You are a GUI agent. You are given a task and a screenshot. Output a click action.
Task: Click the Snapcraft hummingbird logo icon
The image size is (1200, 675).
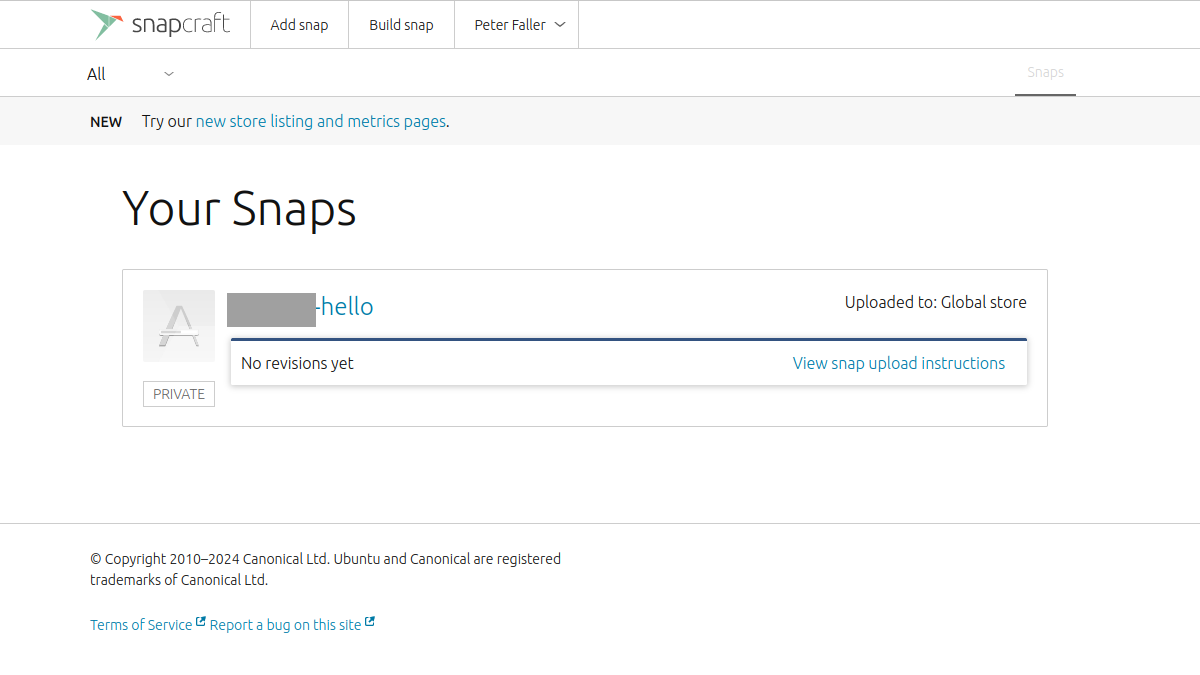[108, 24]
